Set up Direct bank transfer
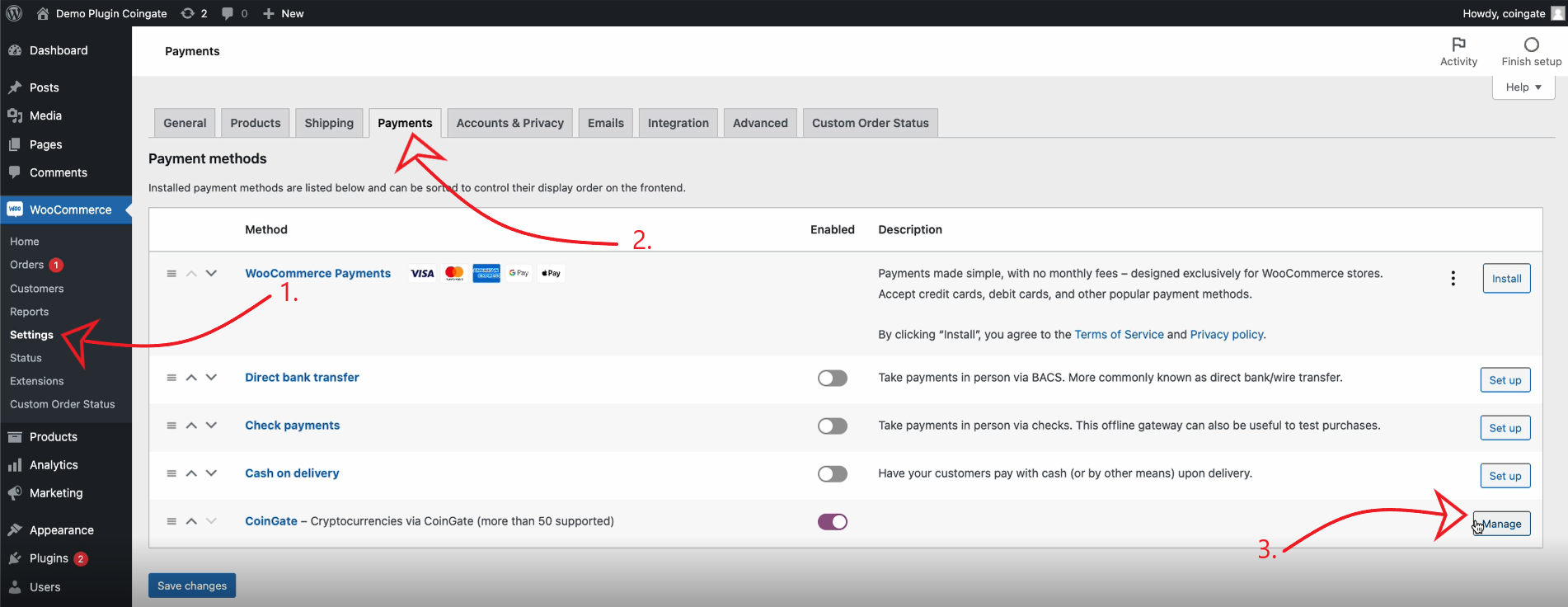 click(1505, 380)
